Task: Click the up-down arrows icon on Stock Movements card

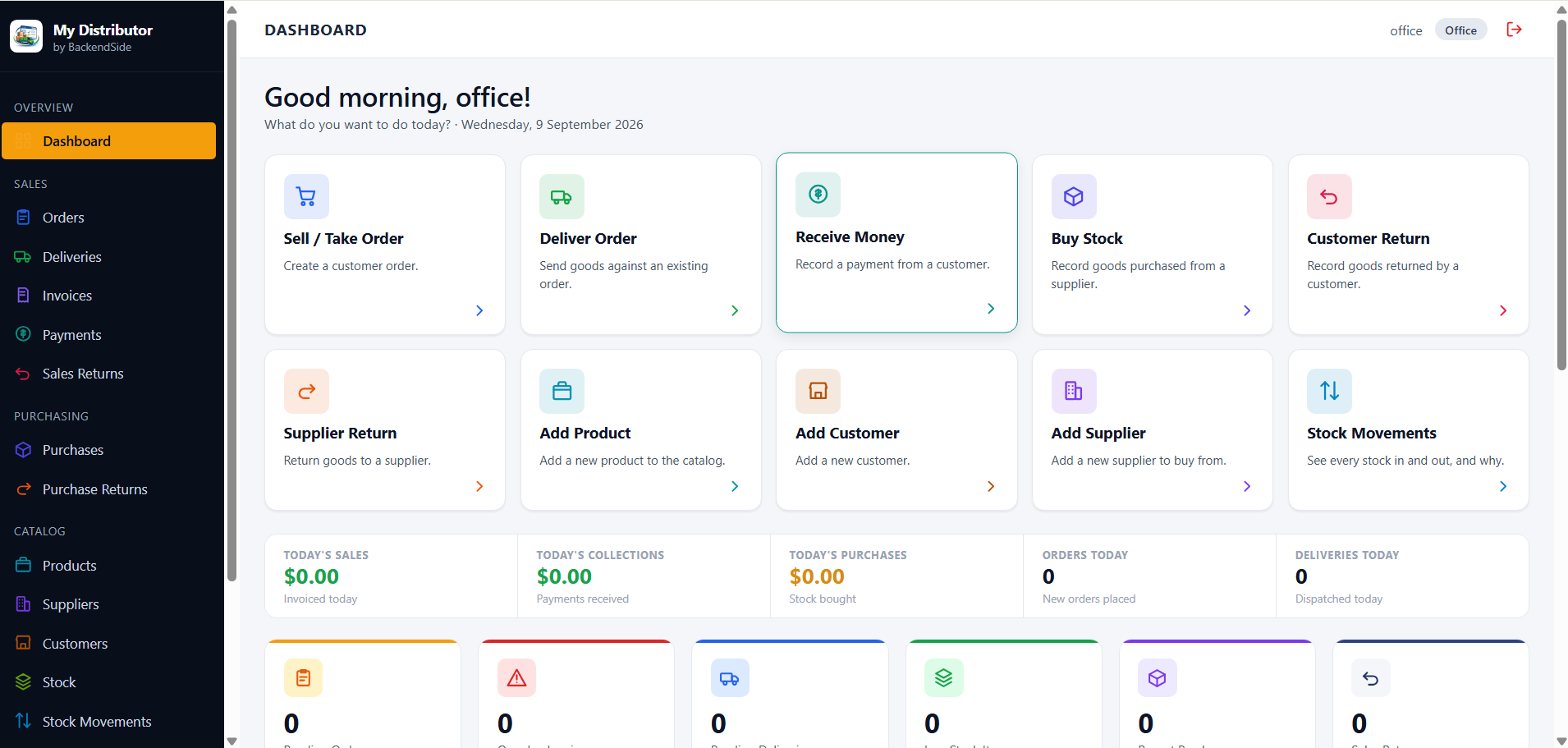Action: [x=1329, y=391]
